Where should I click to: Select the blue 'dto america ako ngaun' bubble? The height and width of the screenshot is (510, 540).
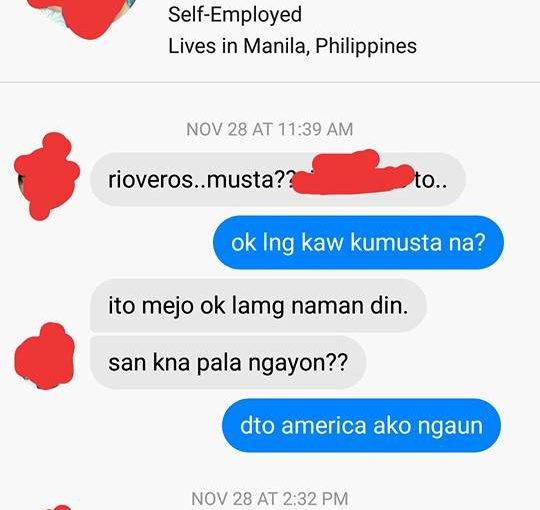point(361,425)
